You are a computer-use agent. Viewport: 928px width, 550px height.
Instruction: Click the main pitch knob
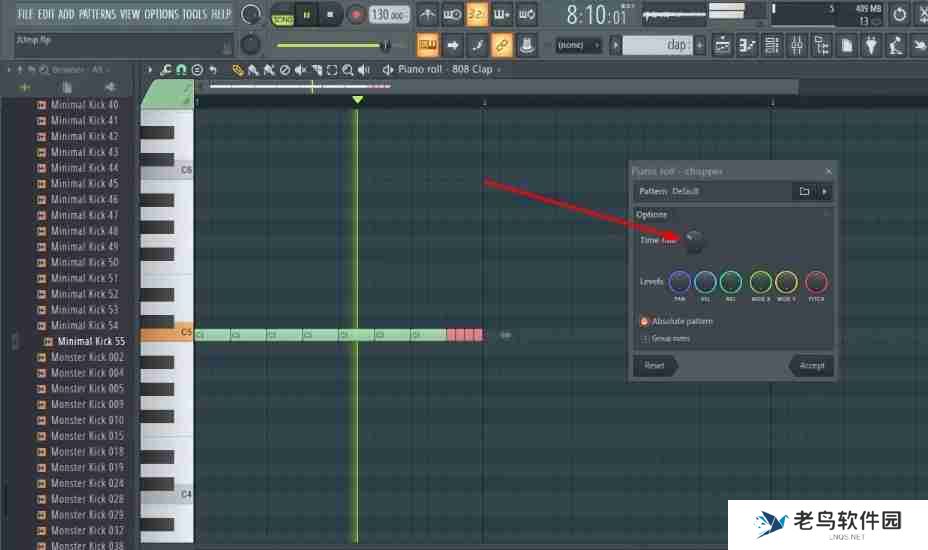(x=250, y=44)
